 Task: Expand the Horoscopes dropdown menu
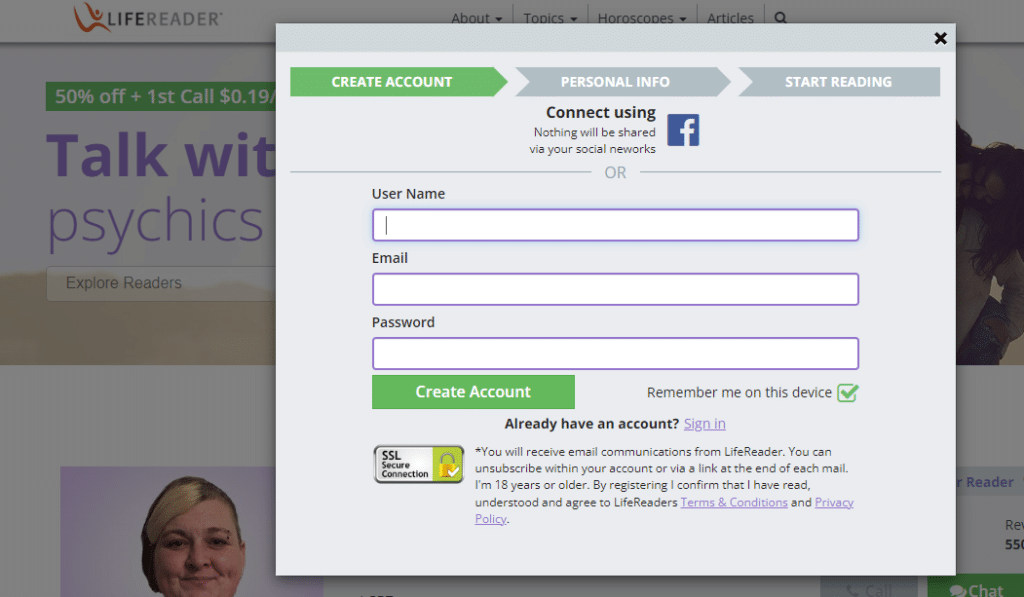click(642, 18)
